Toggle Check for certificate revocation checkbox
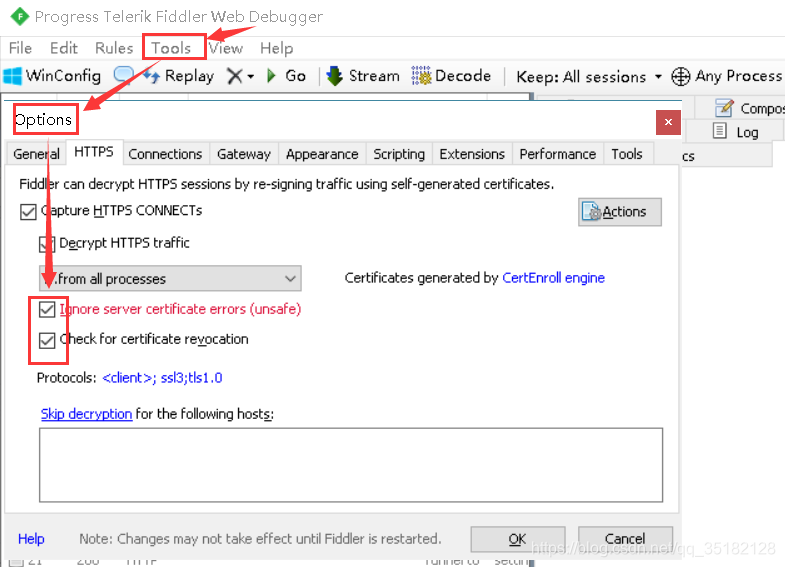This screenshot has width=785, height=567. click(x=47, y=341)
